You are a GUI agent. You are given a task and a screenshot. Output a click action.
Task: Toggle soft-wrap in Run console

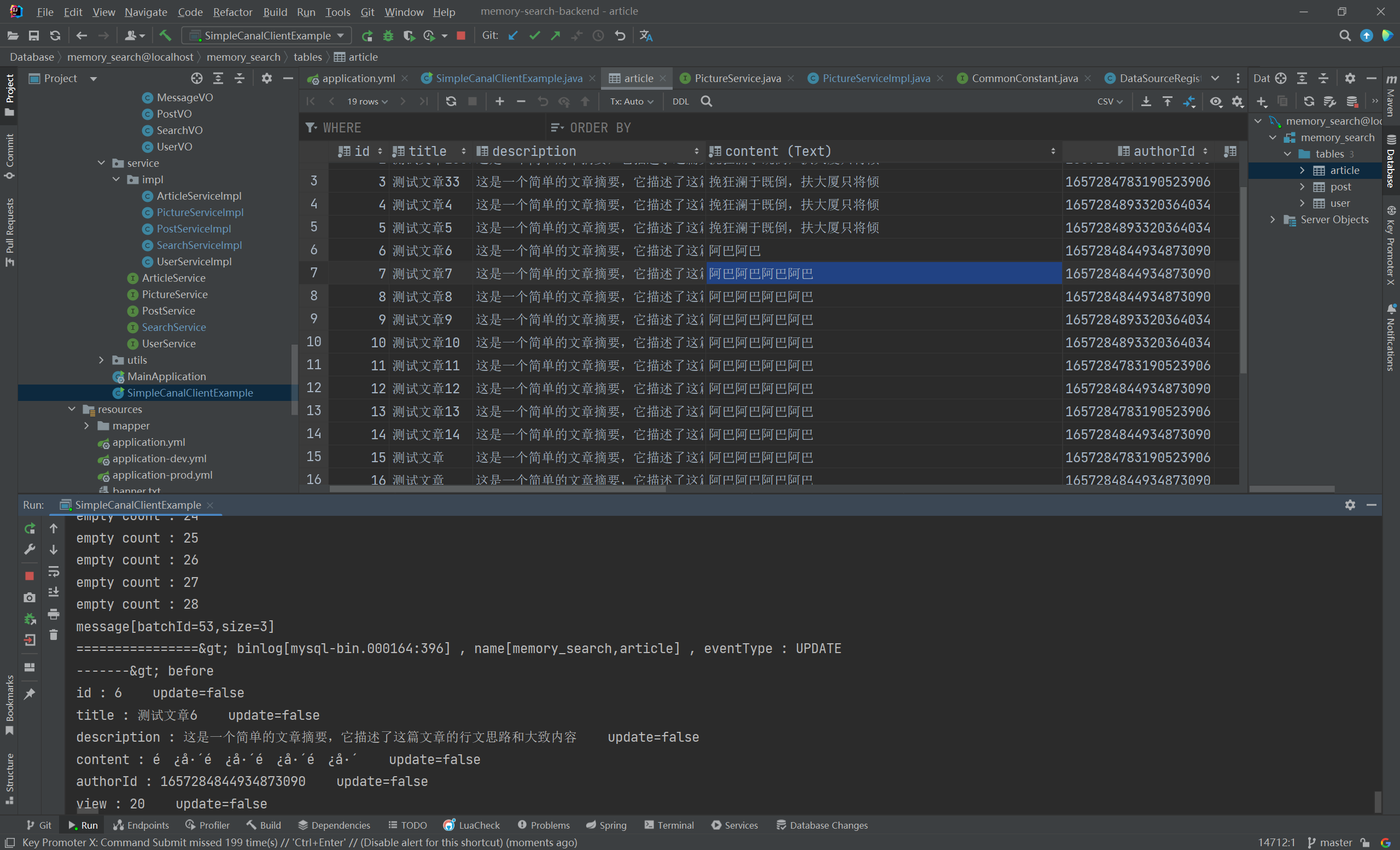(54, 571)
